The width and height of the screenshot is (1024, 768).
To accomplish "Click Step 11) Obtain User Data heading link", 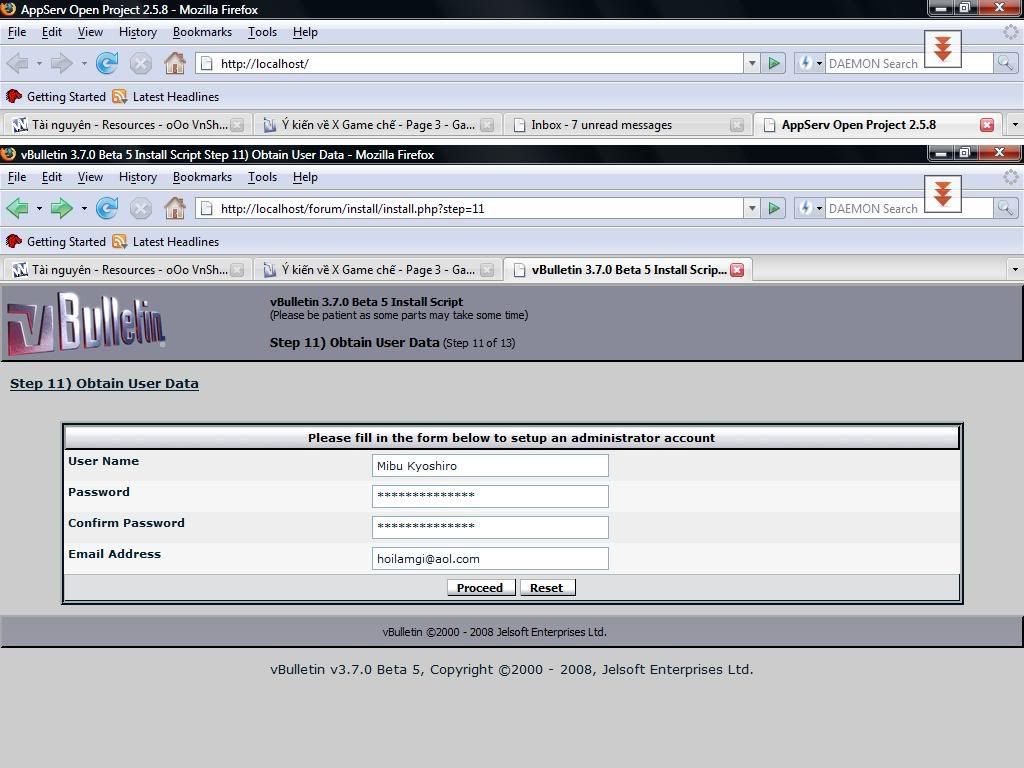I will point(104,384).
